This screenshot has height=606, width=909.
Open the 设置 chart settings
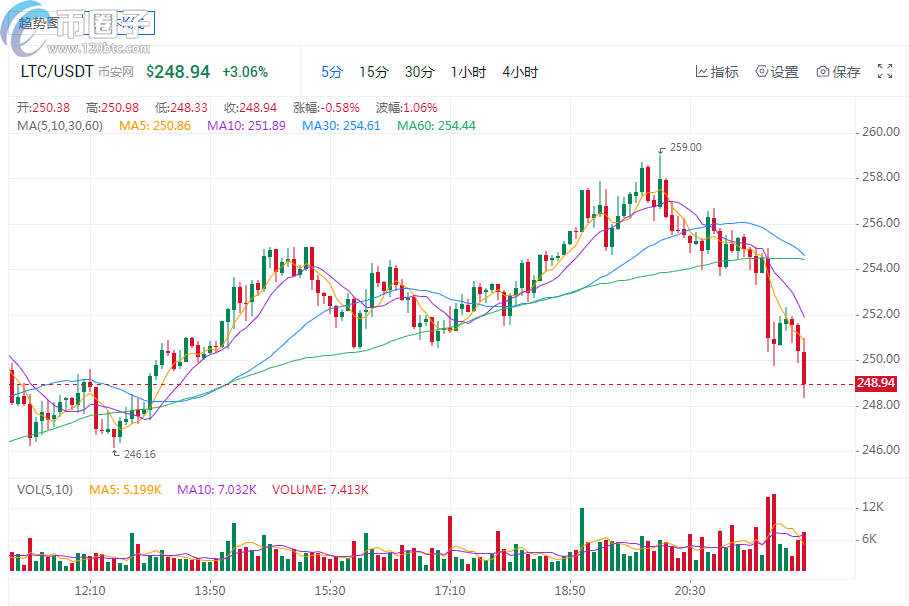777,72
